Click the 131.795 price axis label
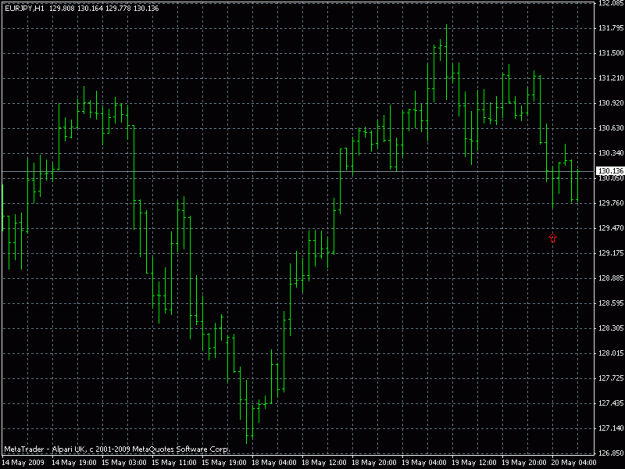Image resolution: width=625 pixels, height=469 pixels. point(611,28)
